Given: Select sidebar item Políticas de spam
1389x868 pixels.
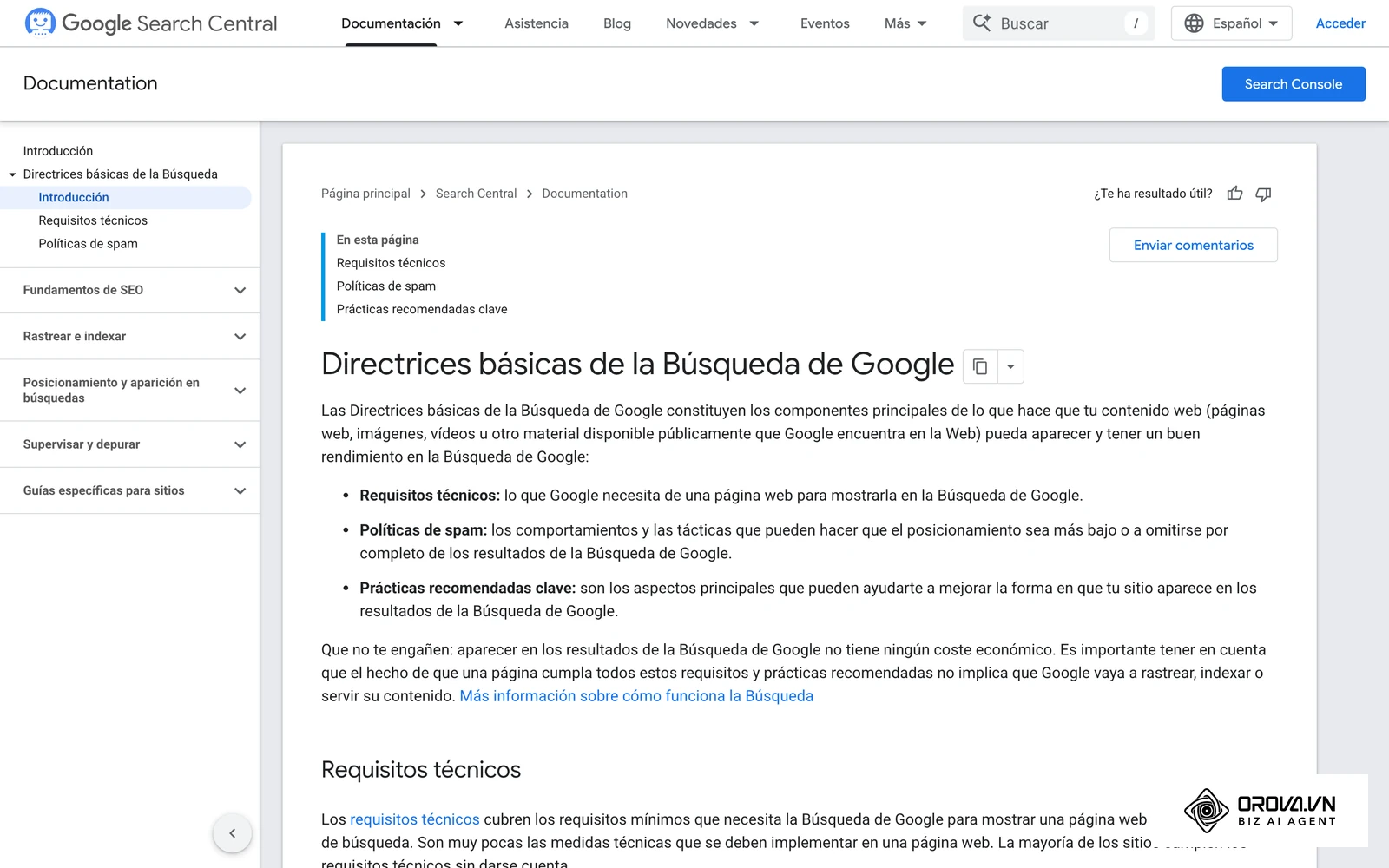Looking at the screenshot, I should 88,244.
